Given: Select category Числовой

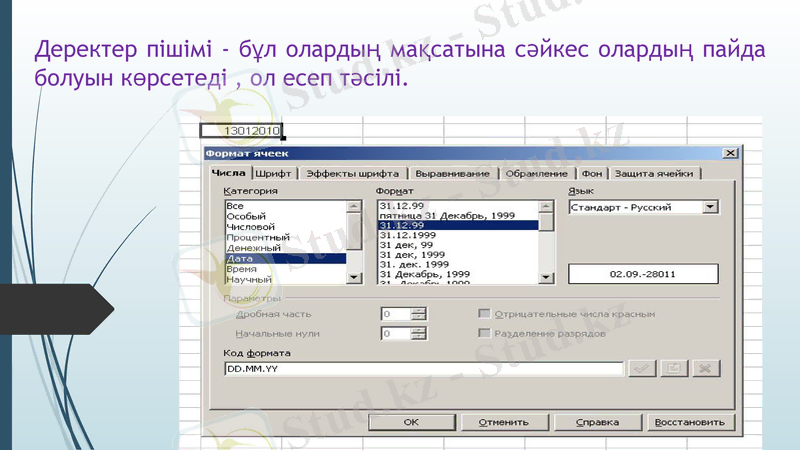Looking at the screenshot, I should pos(286,227).
